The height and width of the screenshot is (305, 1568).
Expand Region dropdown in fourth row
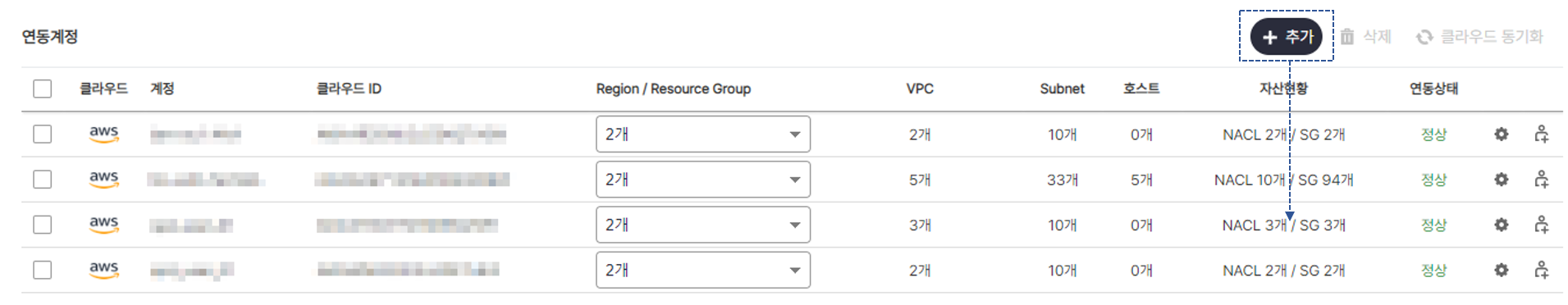(x=703, y=269)
